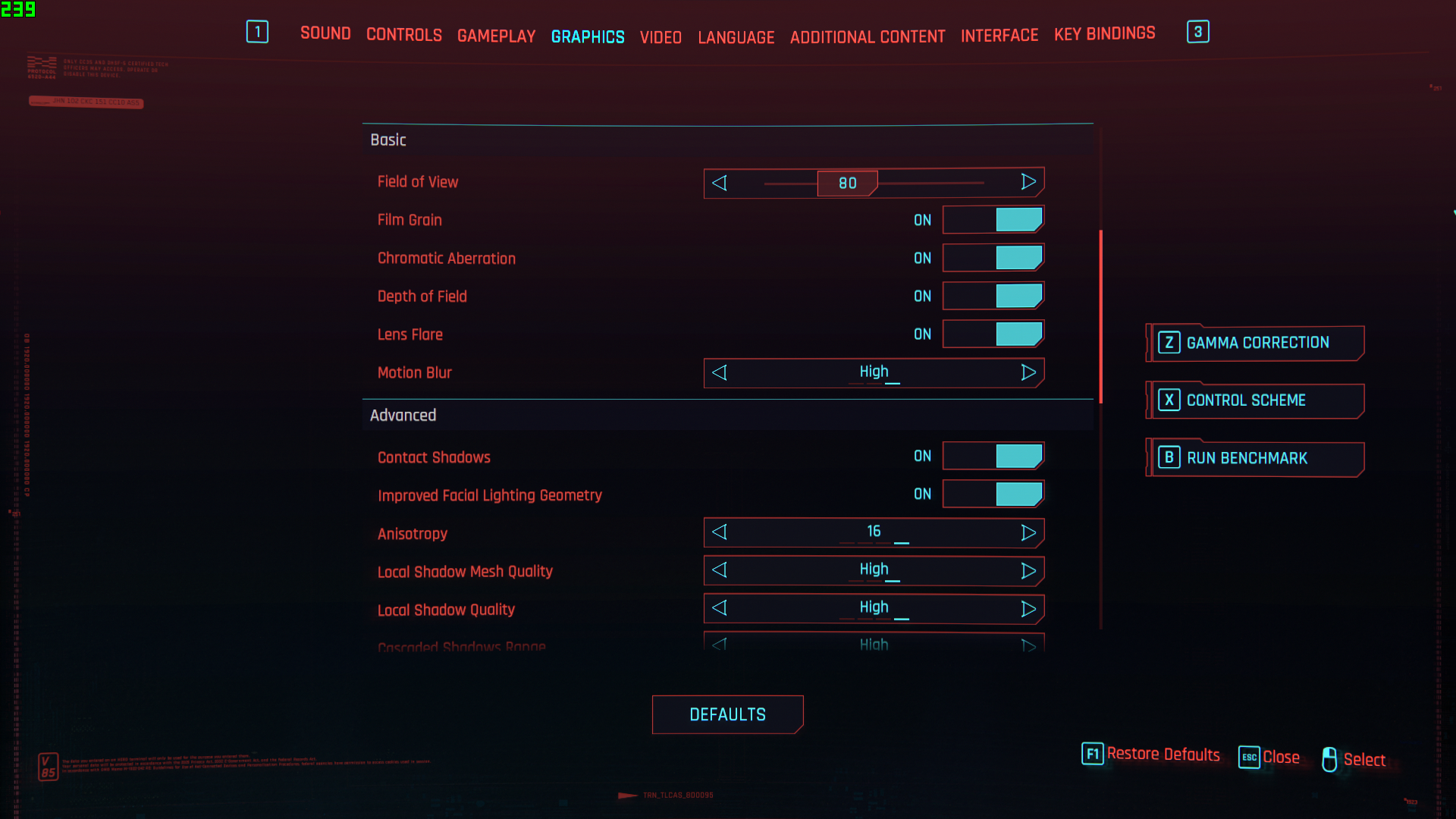The height and width of the screenshot is (819, 1456).
Task: Click the F1 key icon for Restore Defaults
Action: [1092, 754]
